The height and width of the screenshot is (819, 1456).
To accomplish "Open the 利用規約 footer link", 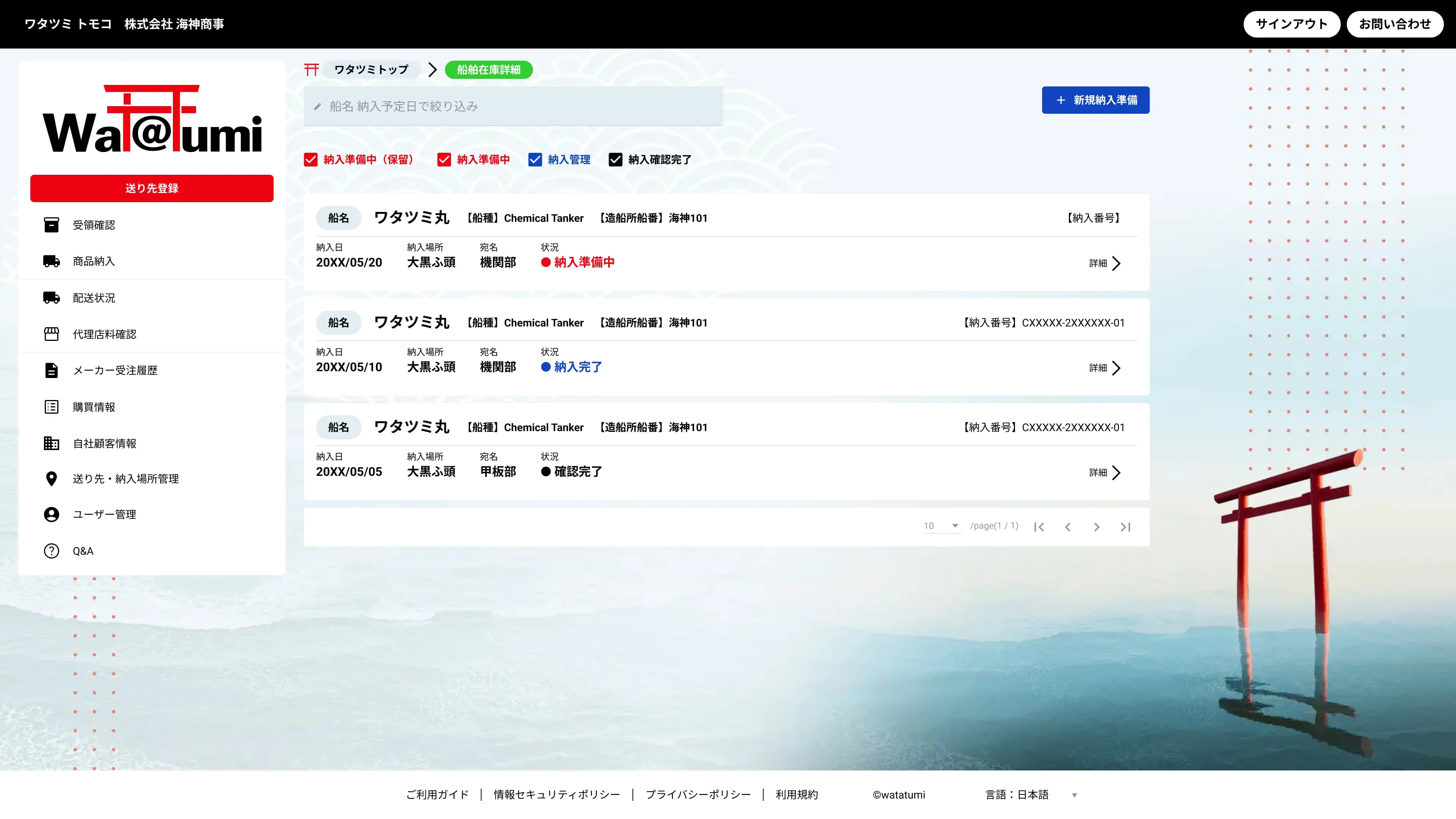I will click(797, 795).
